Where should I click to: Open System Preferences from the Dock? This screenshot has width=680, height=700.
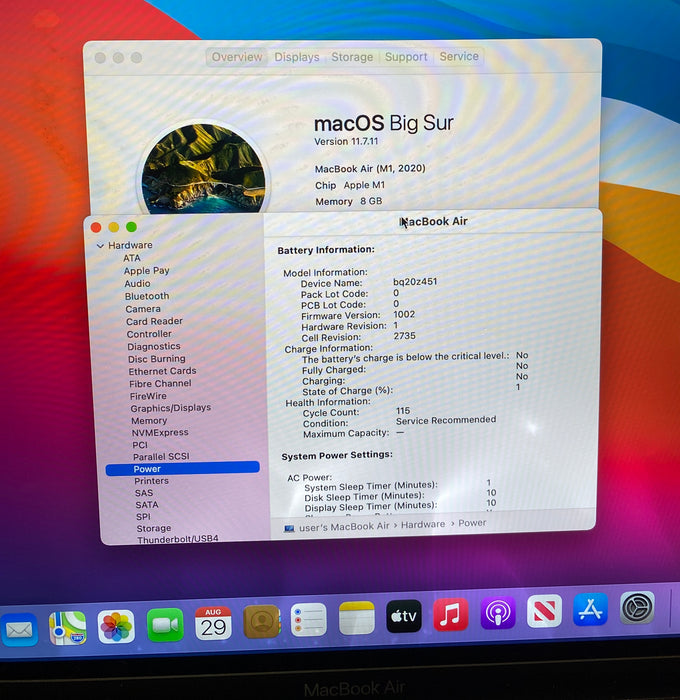638,607
